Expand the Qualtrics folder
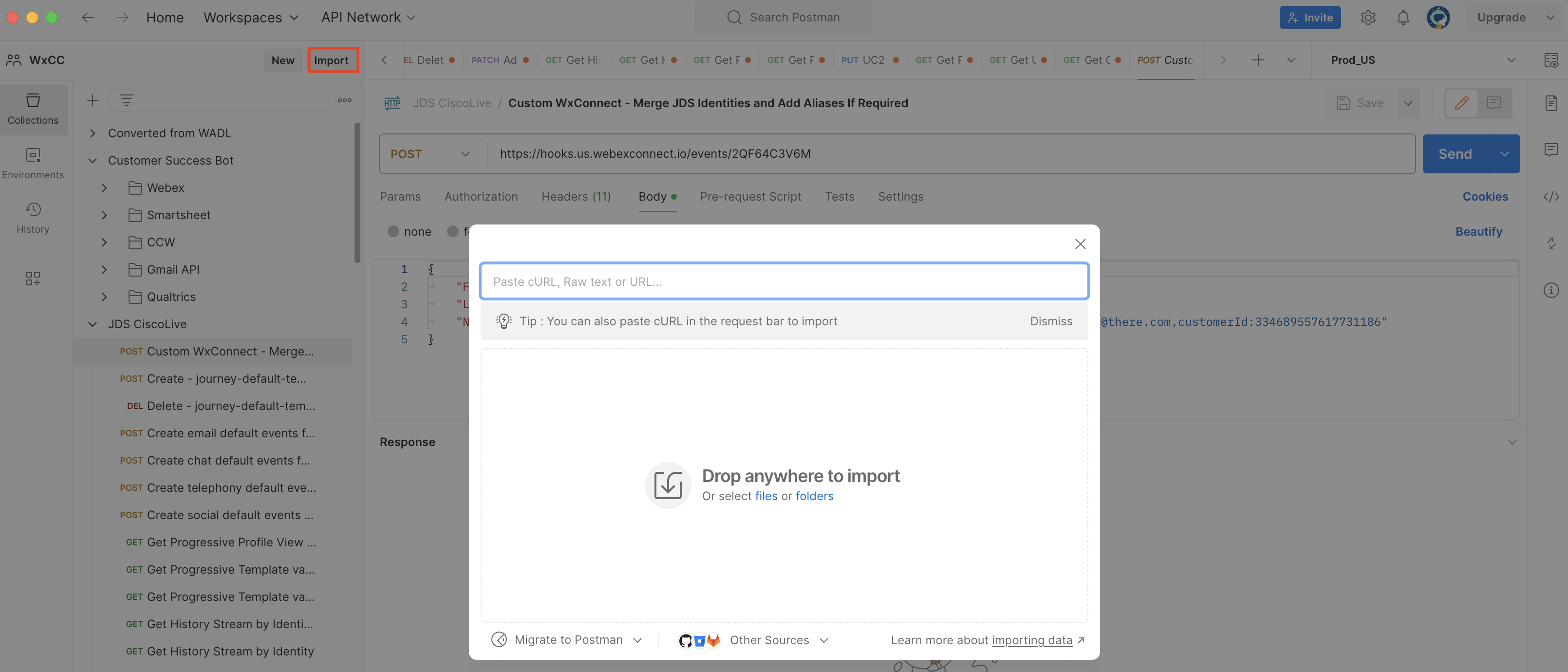Viewport: 1568px width, 672px height. (104, 297)
